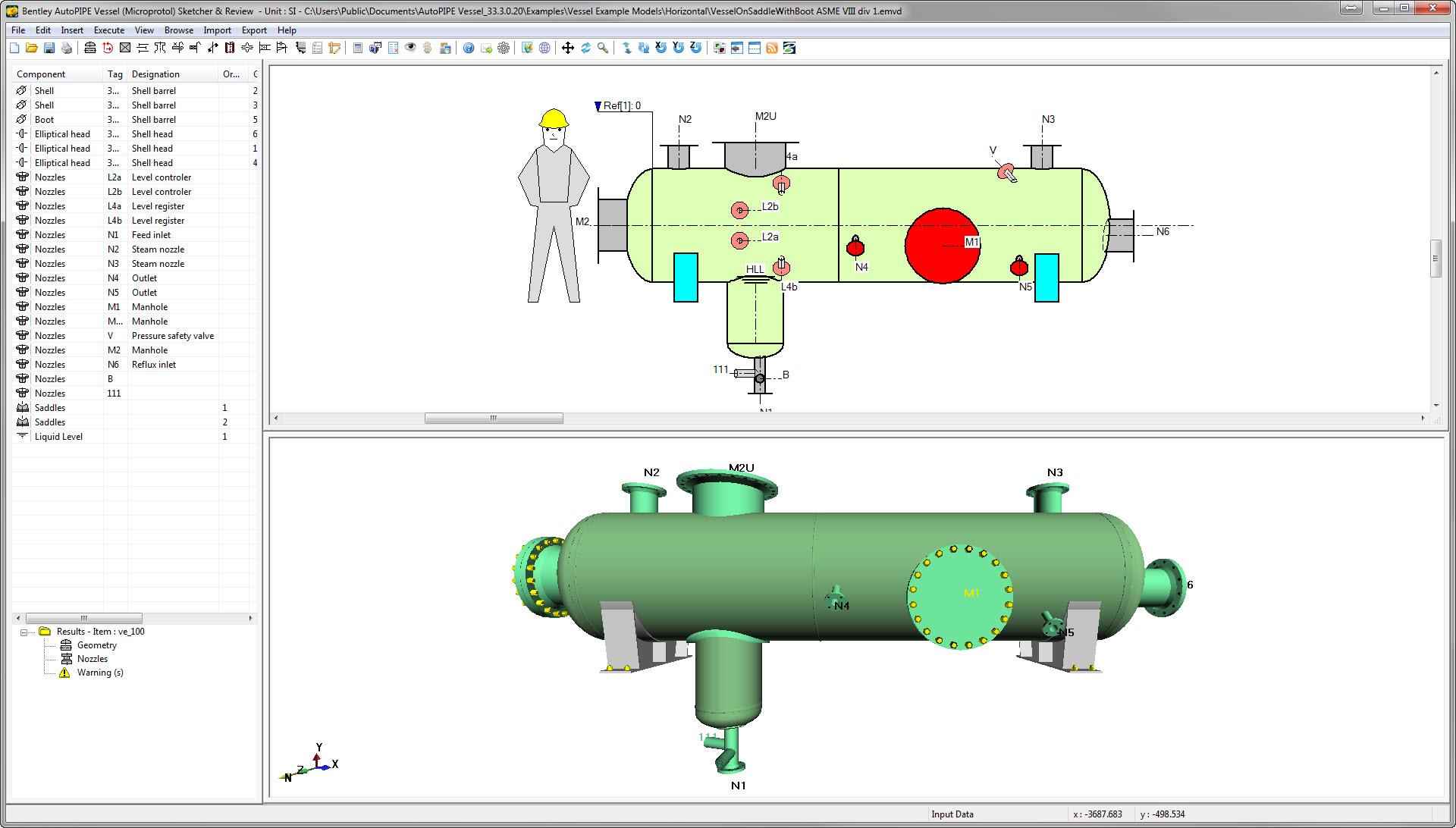Click the scroll-down arrow of the 2D sketch pane
This screenshot has width=1456, height=828.
coord(1436,406)
